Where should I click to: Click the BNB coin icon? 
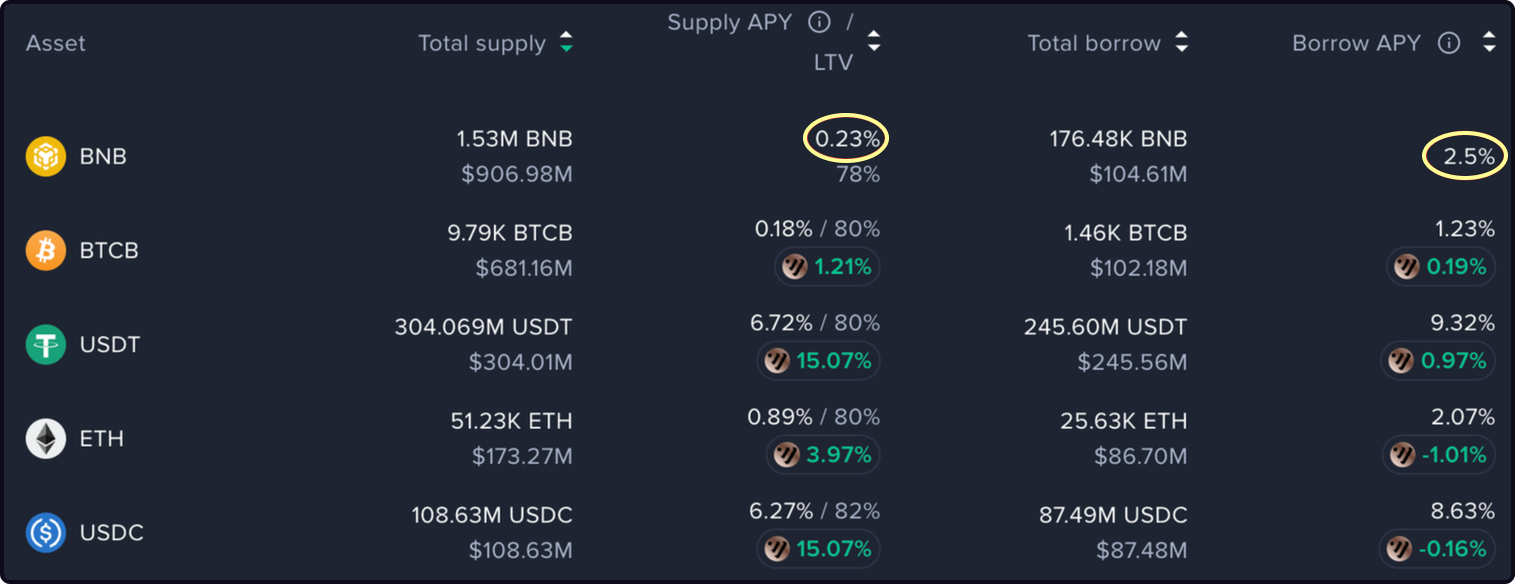point(46,157)
